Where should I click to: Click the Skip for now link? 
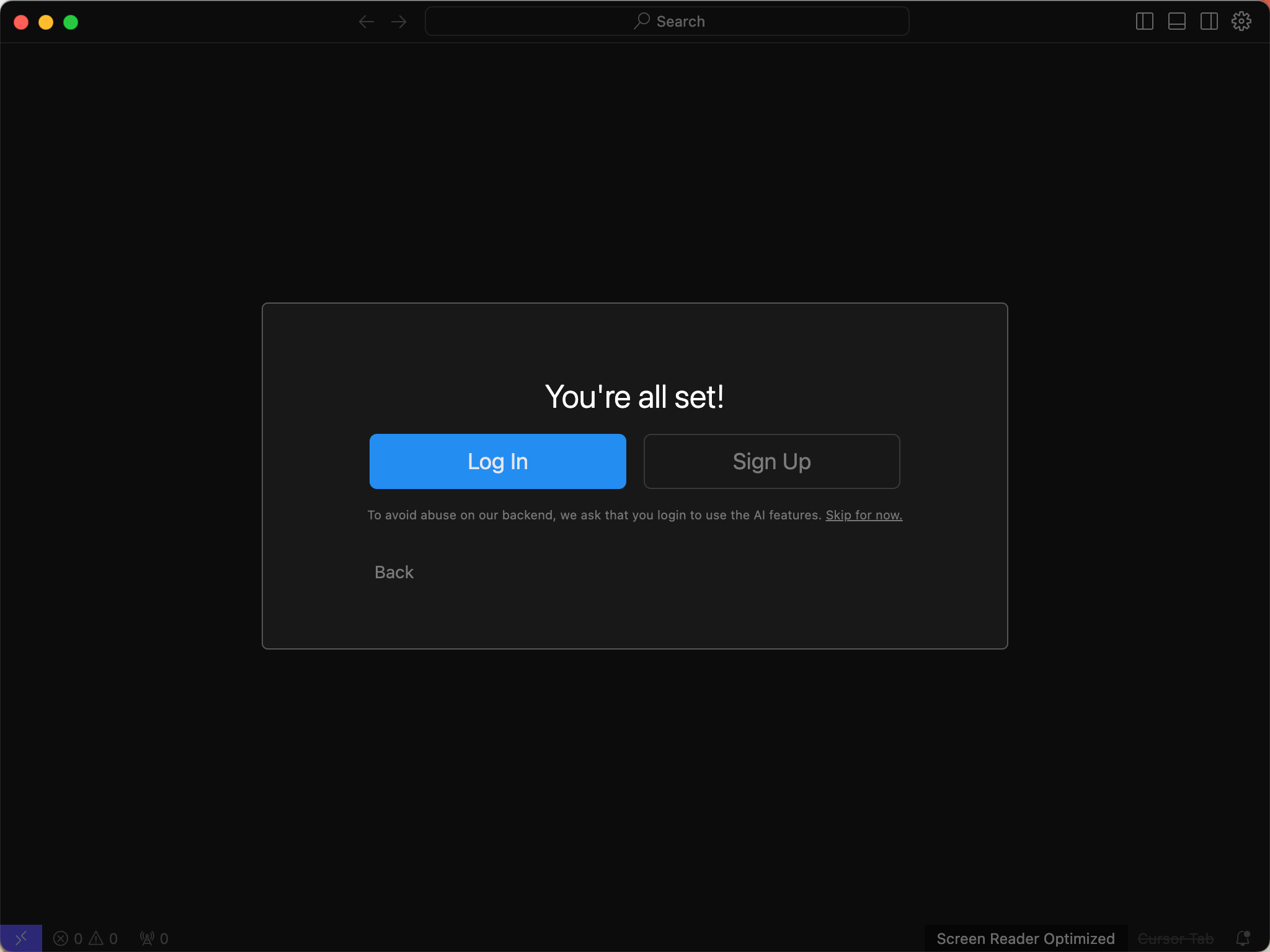click(x=863, y=515)
